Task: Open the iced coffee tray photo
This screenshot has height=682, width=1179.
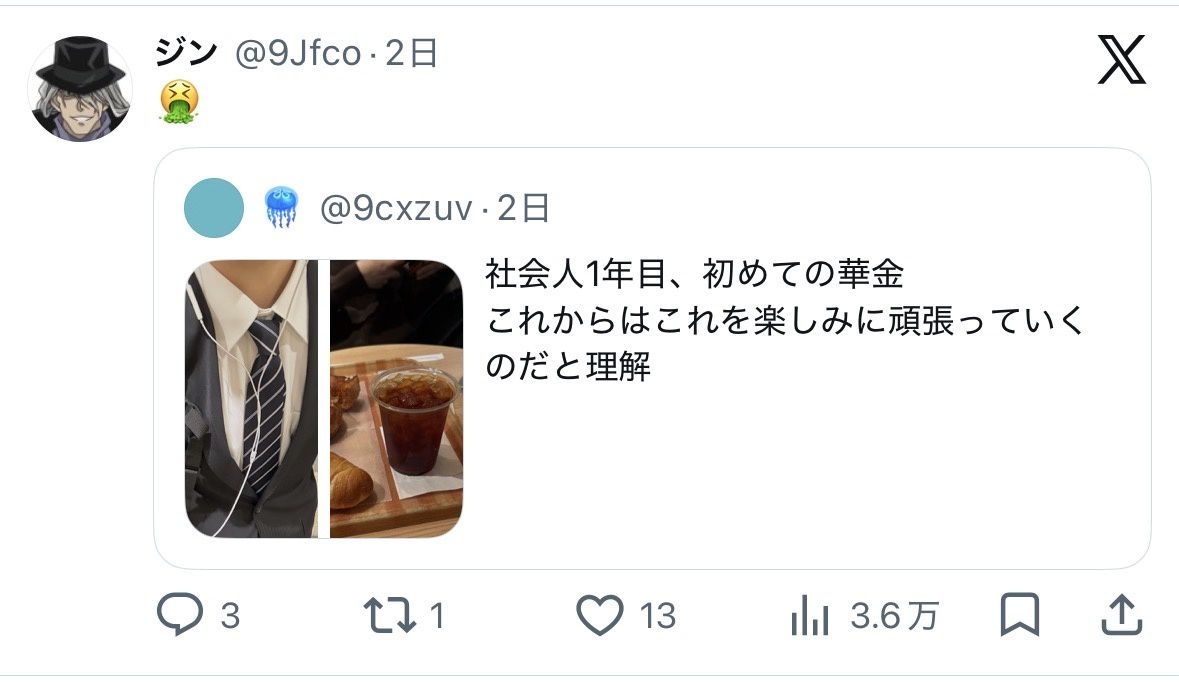Action: 396,399
